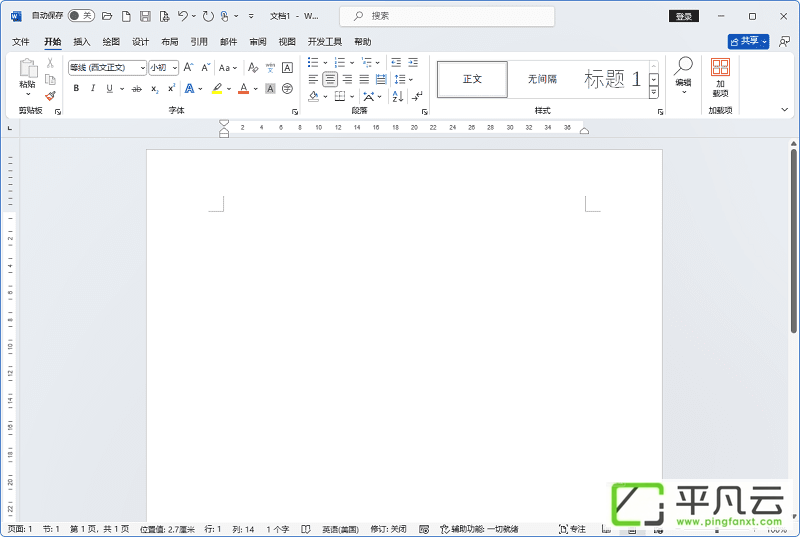Viewport: 800px width, 537px height.
Task: Switch to the 布局 Layout tab
Action: pos(170,42)
